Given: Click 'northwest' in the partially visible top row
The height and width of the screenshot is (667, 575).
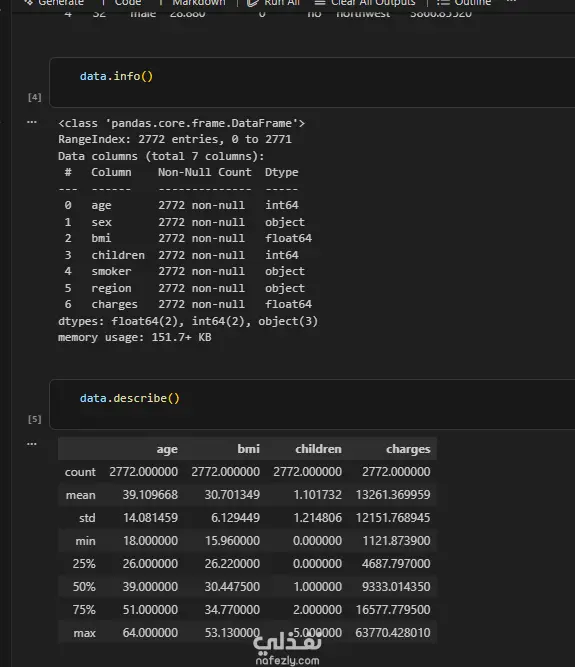Looking at the screenshot, I should pos(363,14).
